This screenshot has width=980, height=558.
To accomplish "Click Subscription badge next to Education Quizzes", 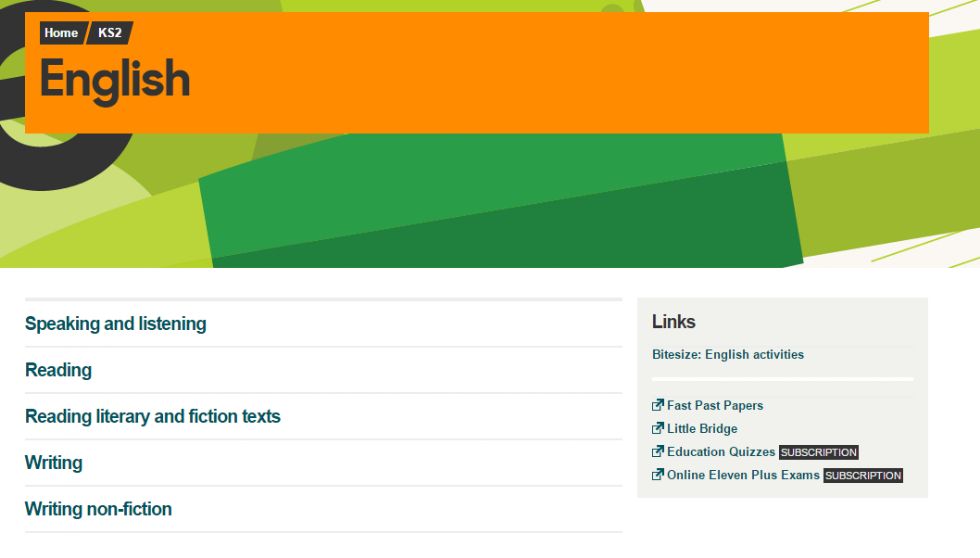I will click(819, 452).
